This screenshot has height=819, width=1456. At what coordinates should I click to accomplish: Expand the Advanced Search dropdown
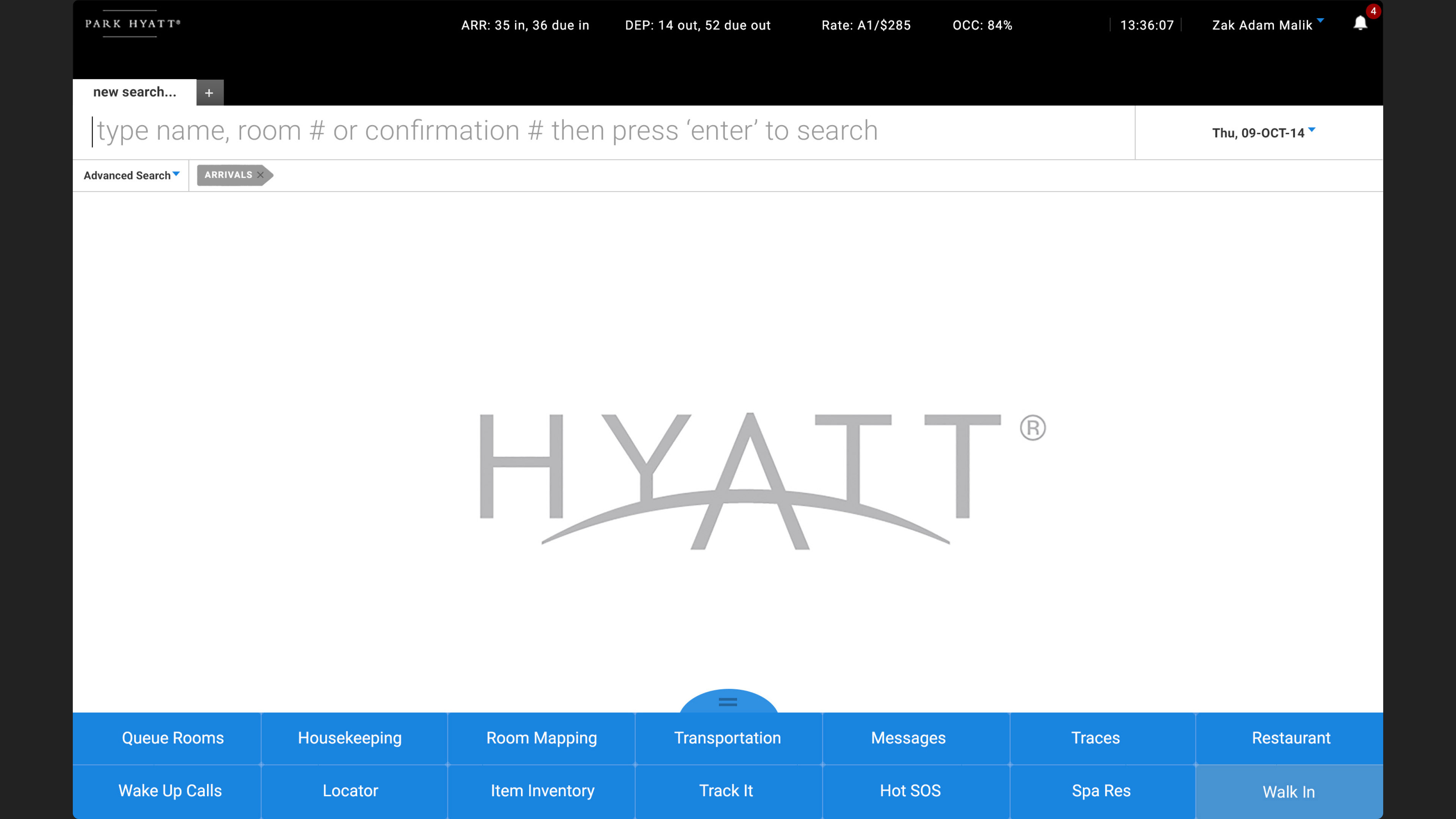click(x=131, y=175)
